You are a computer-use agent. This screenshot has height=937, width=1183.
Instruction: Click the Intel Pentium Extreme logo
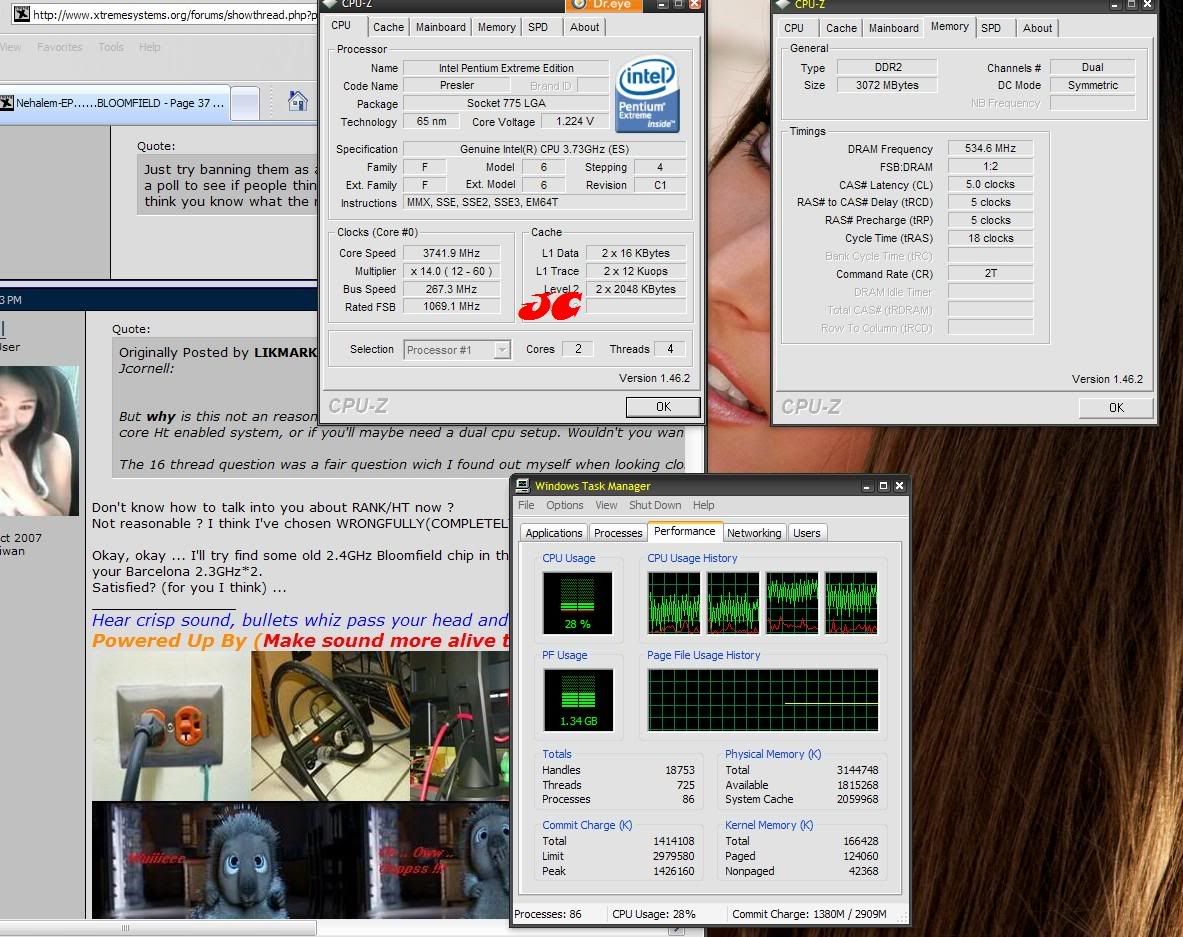pyautogui.click(x=647, y=96)
